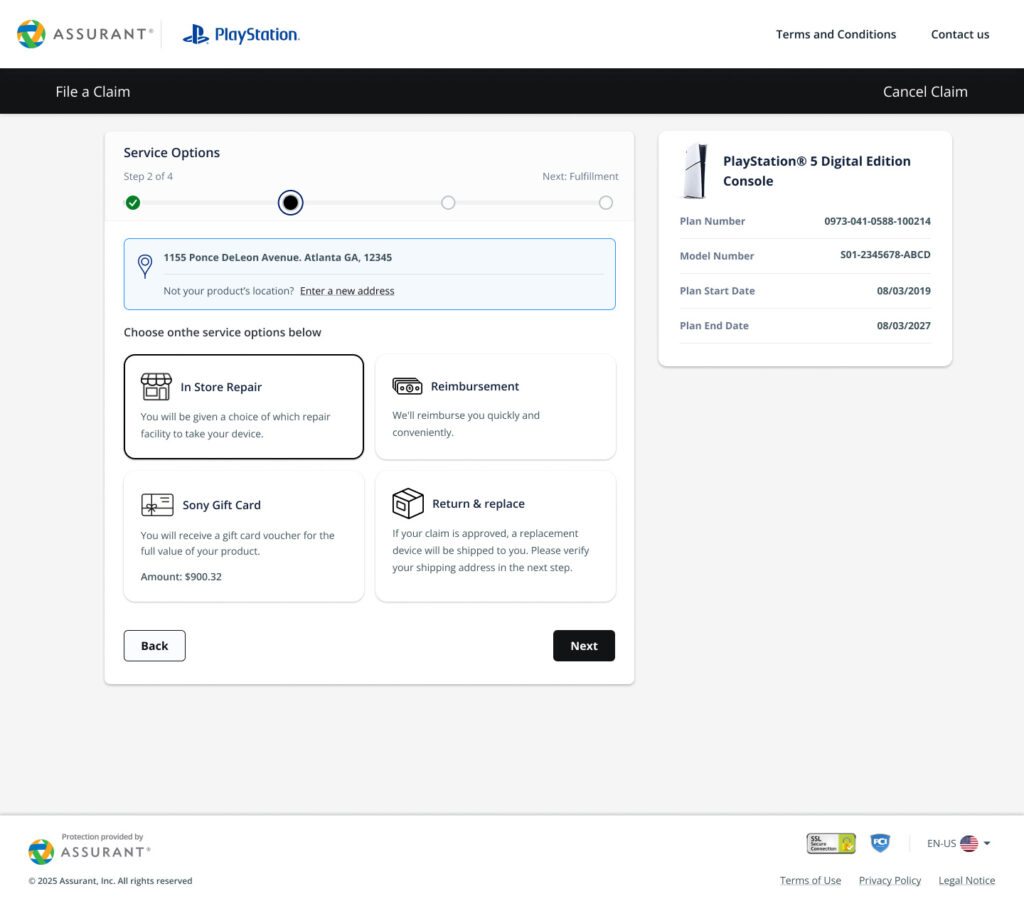Click the In Store Repair storefront icon
Viewport: 1024px width, 906px height.
(x=156, y=387)
